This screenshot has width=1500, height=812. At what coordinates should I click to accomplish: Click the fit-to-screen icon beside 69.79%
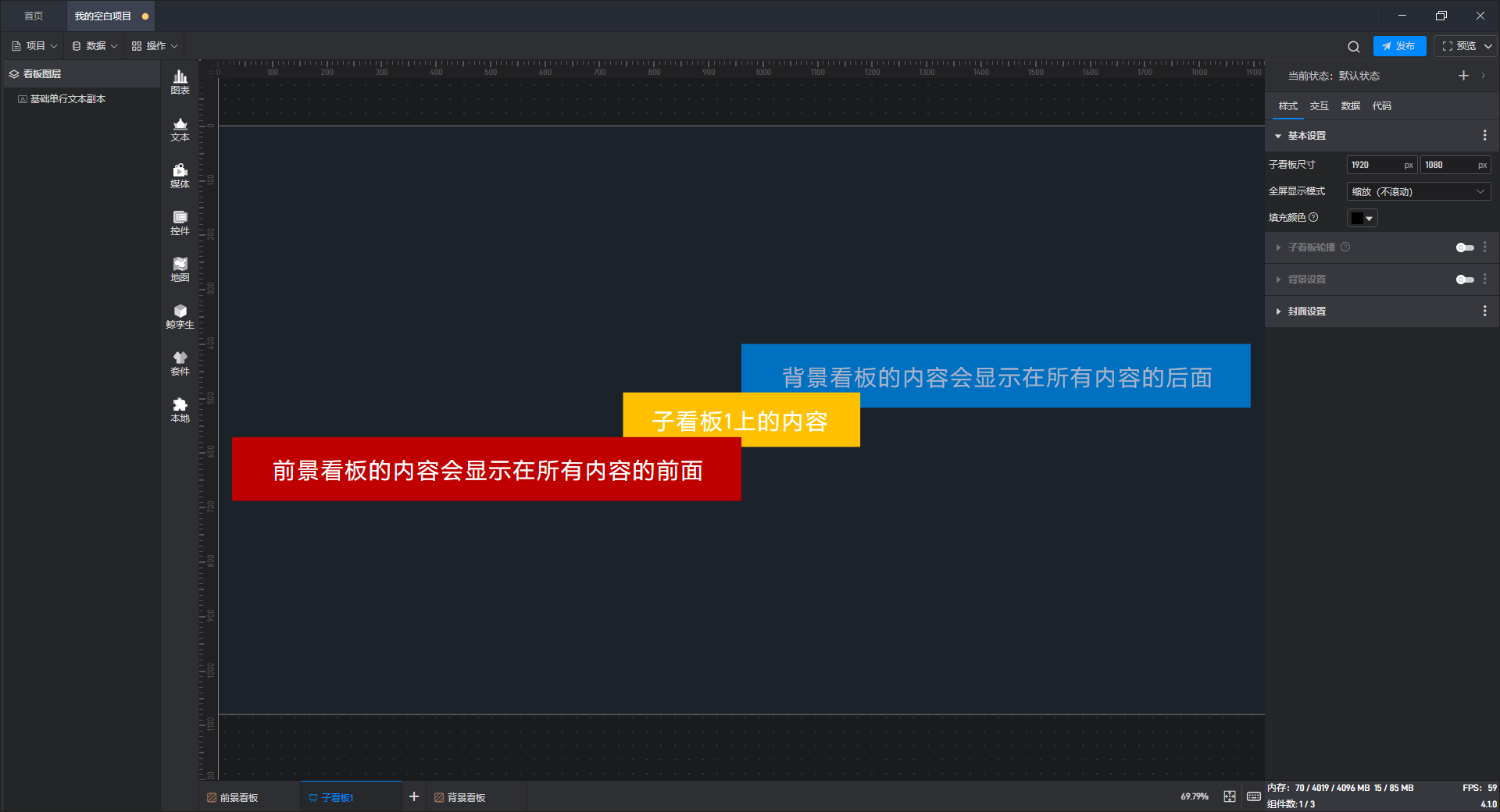point(1230,796)
